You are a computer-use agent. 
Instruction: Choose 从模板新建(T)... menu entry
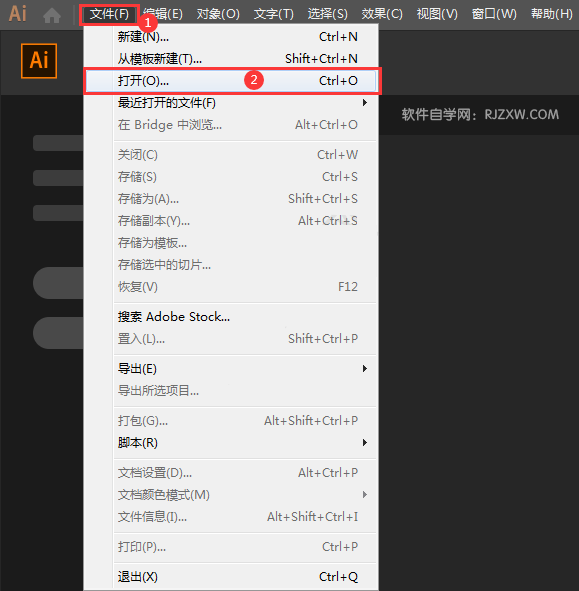pyautogui.click(x=231, y=59)
